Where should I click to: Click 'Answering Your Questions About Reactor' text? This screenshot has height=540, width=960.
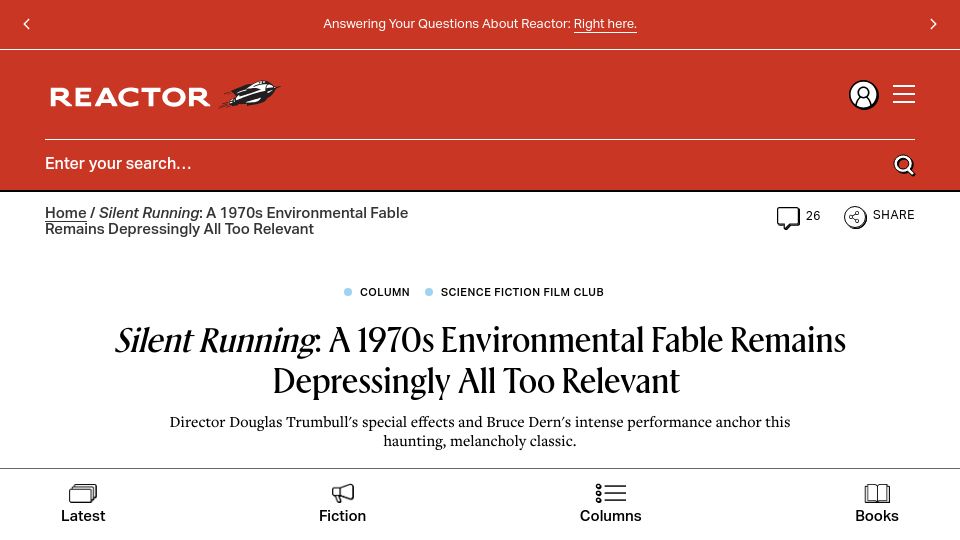pyautogui.click(x=446, y=24)
